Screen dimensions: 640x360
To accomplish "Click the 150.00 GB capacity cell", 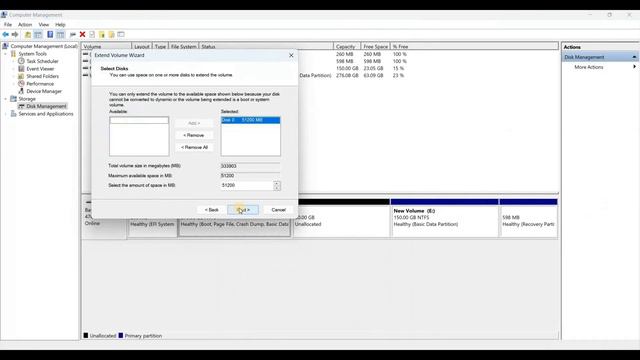I will tap(347, 69).
